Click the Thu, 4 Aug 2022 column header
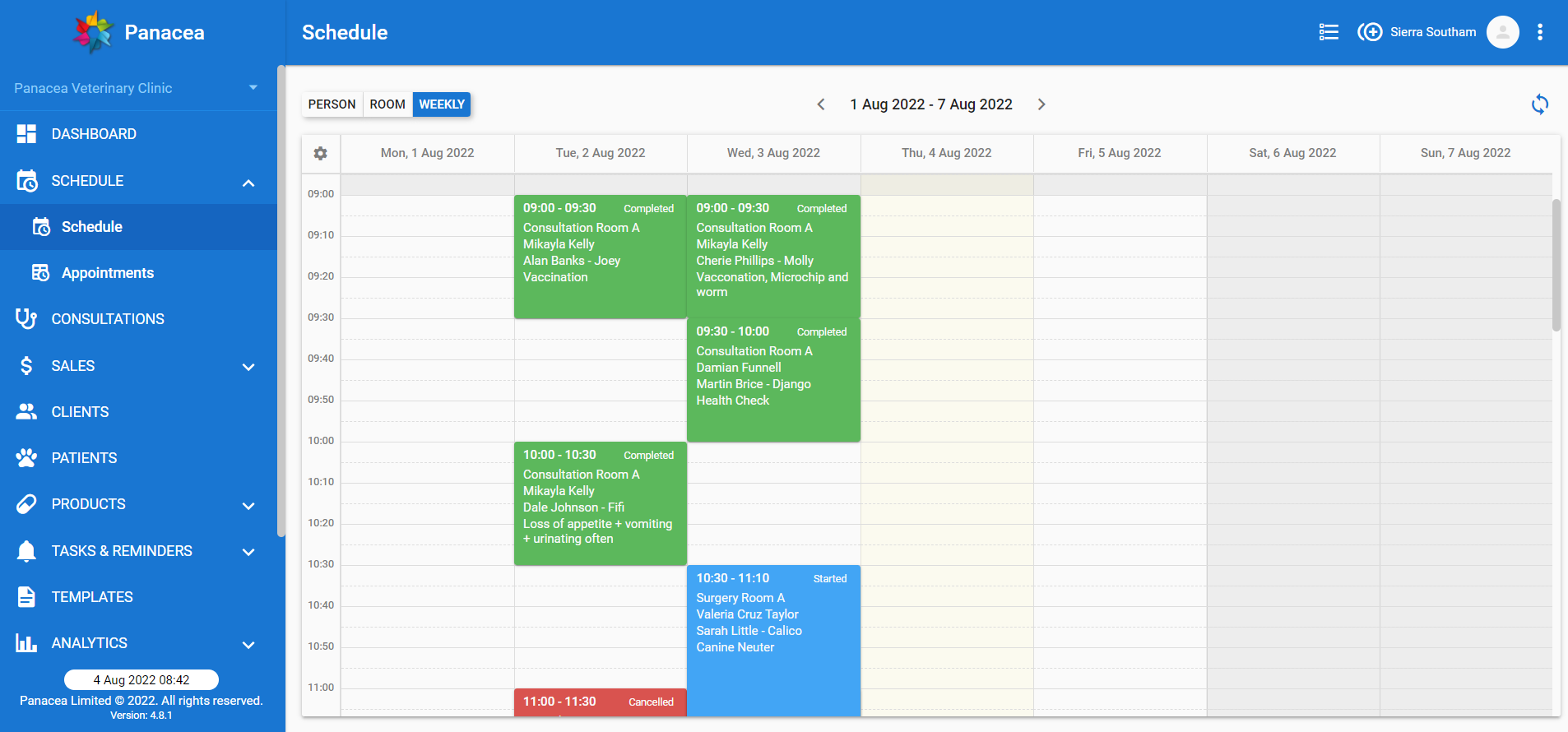This screenshot has width=1568, height=732. [947, 153]
